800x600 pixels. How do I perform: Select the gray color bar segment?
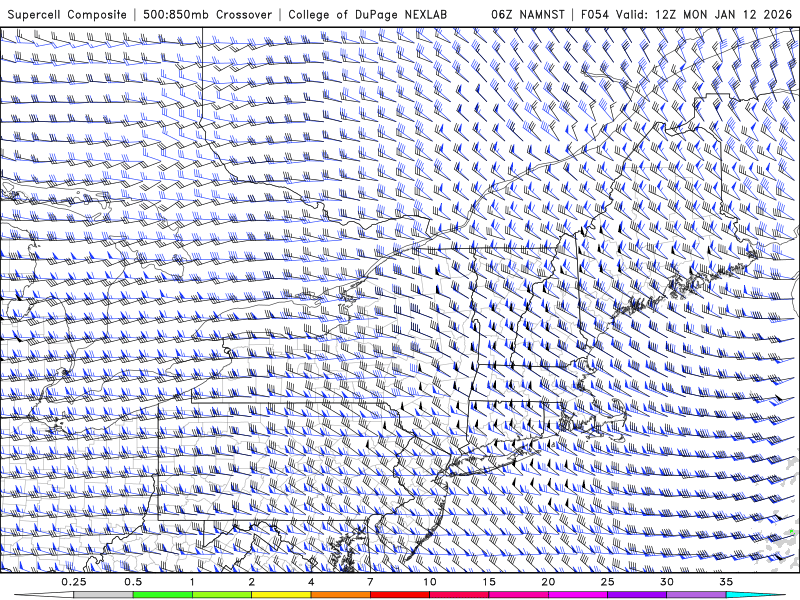point(104,595)
